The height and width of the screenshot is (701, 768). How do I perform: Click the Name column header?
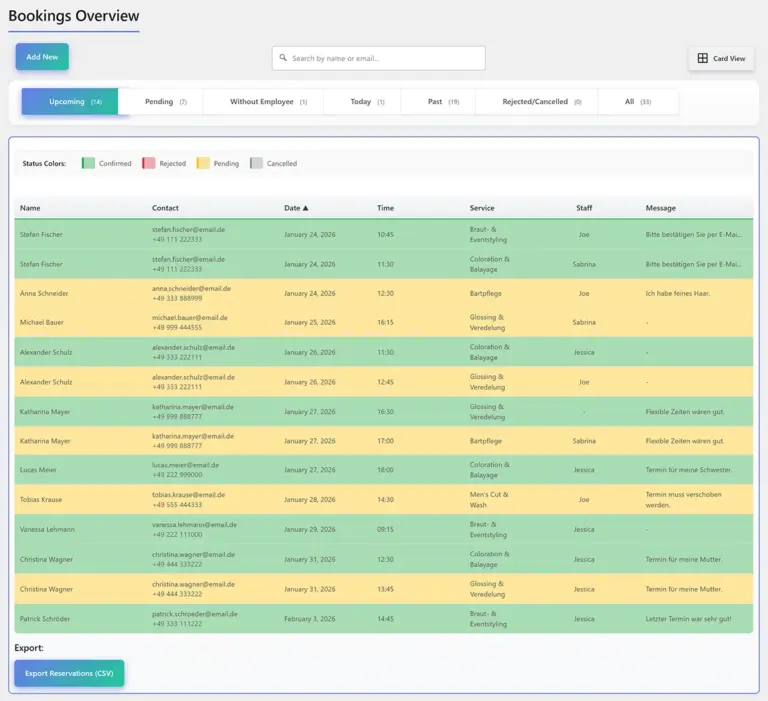pos(30,208)
